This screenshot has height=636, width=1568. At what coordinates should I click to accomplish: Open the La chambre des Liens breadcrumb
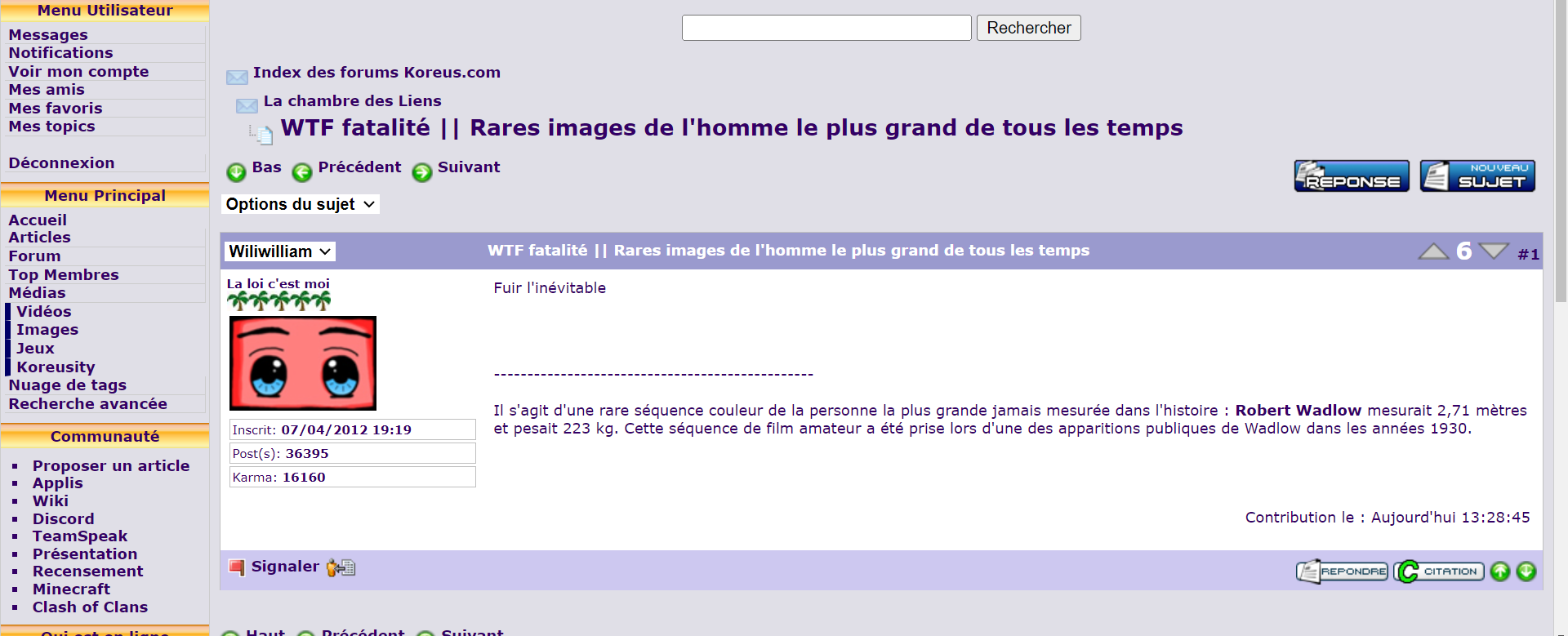tap(352, 101)
